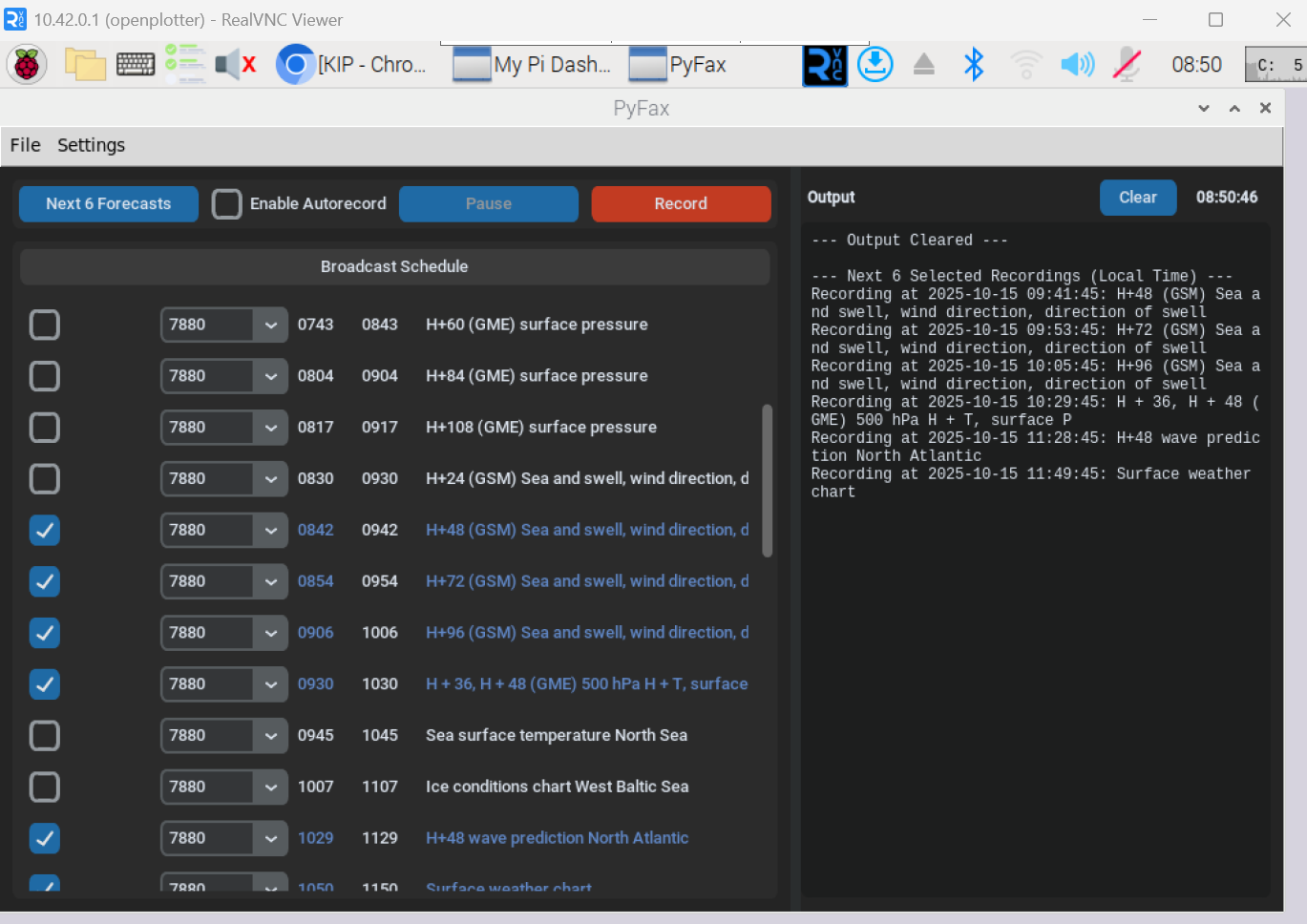Click the "--- Output Cleared ---" line

[x=910, y=241]
